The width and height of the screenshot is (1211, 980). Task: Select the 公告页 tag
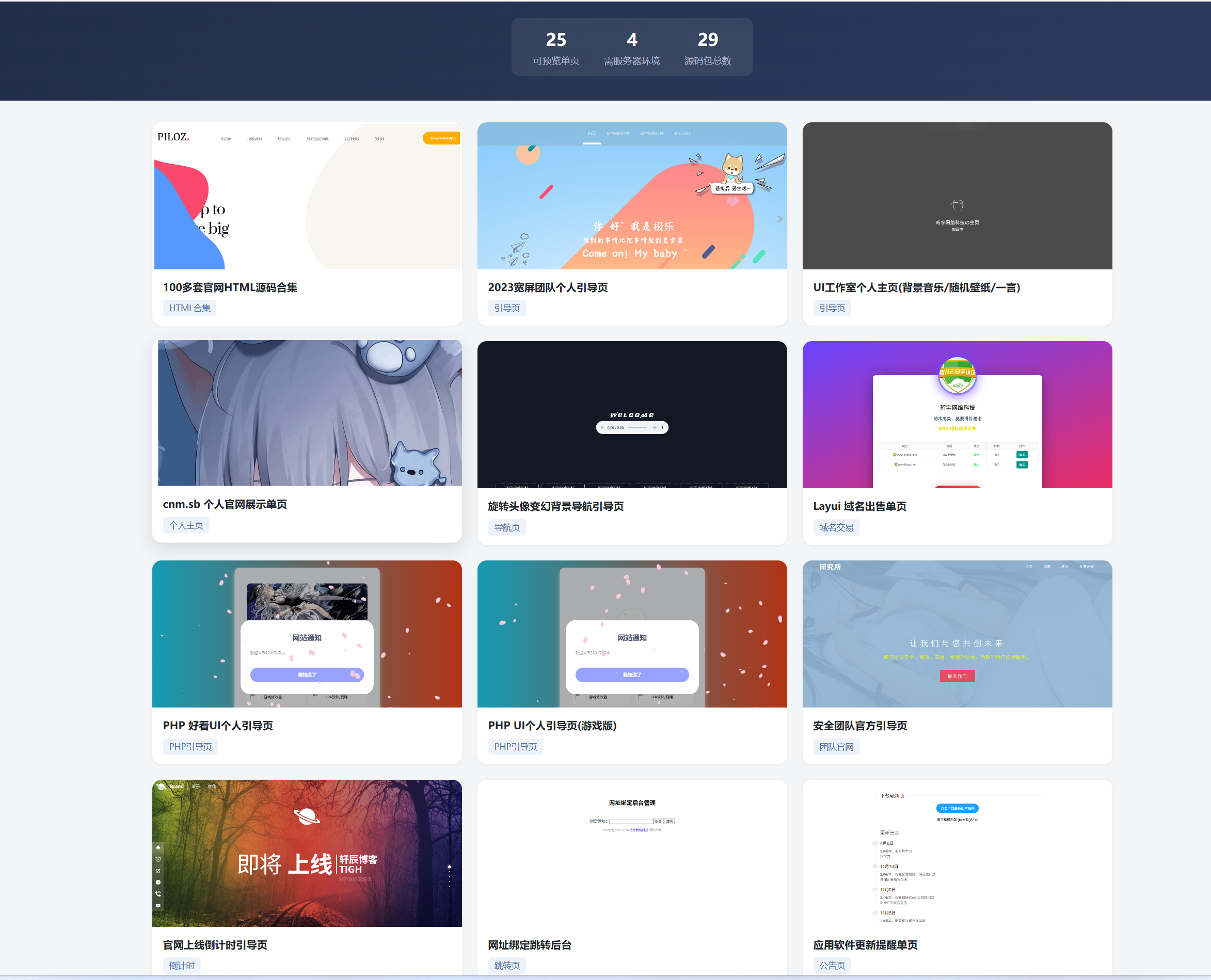[x=832, y=966]
